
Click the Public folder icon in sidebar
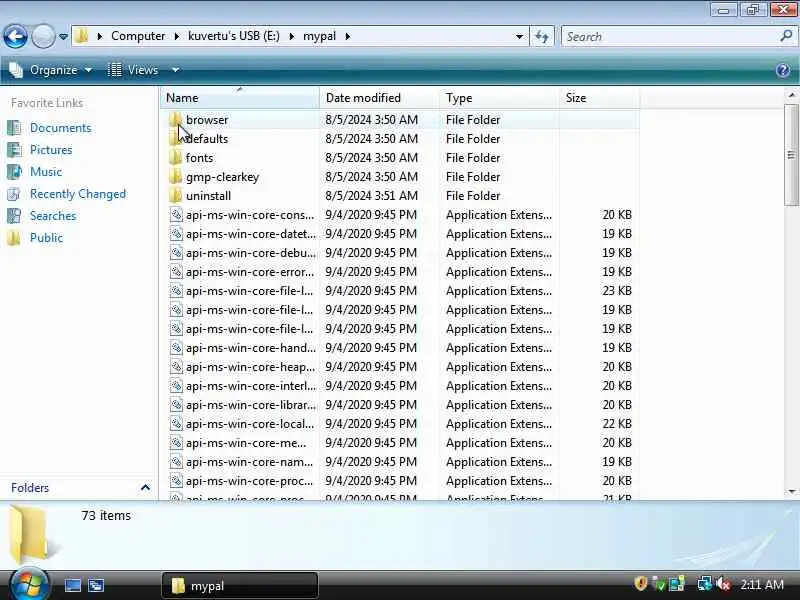14,238
